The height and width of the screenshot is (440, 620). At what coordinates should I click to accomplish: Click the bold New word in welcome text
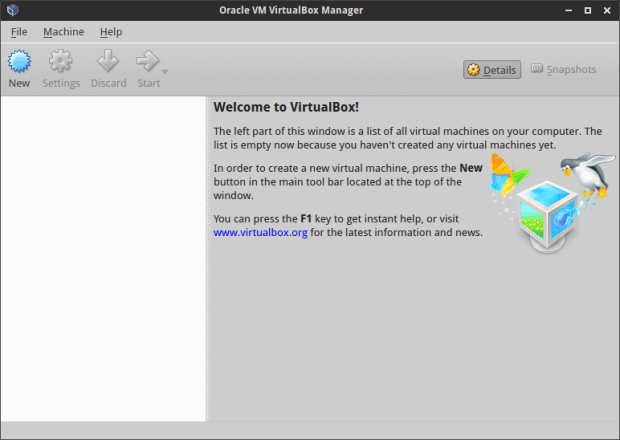(471, 168)
